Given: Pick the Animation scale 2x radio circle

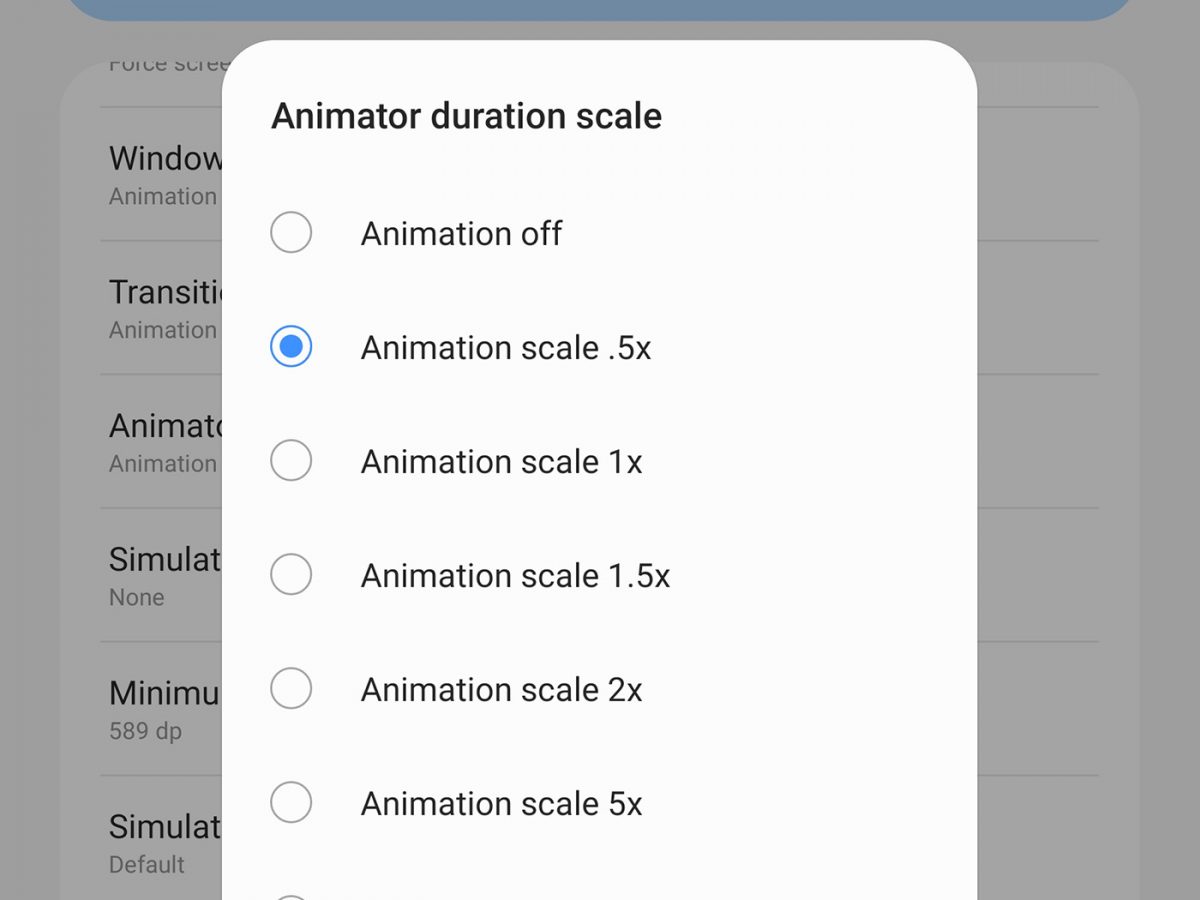Looking at the screenshot, I should [291, 689].
